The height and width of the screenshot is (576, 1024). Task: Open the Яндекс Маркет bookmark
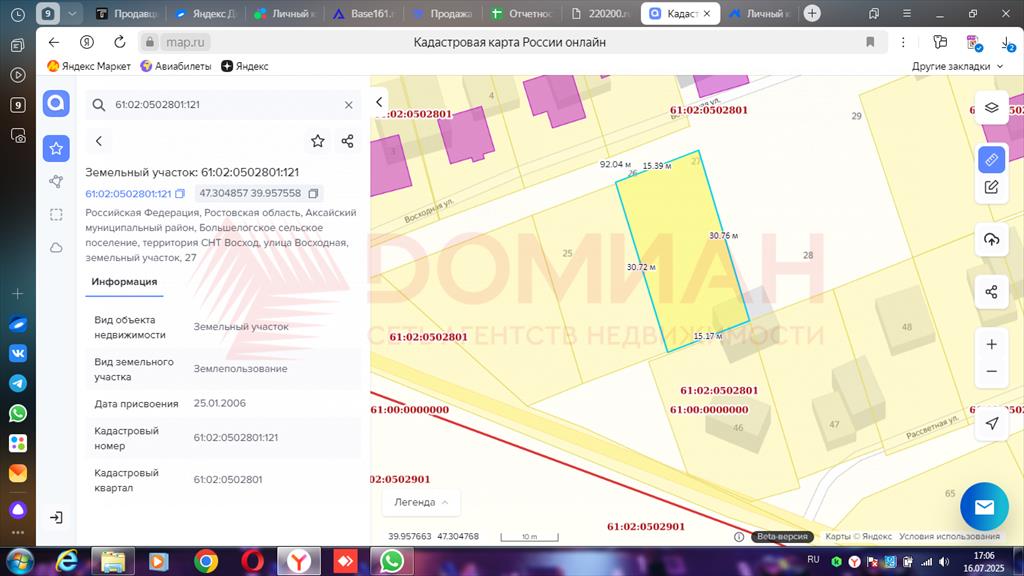pos(89,66)
